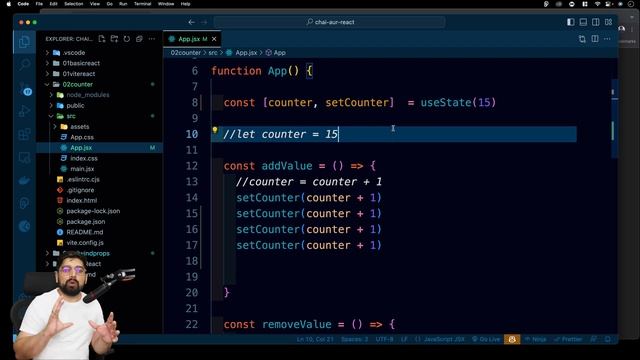The width and height of the screenshot is (640, 360).
Task: Click Prettier in the status bar
Action: (x=568, y=339)
